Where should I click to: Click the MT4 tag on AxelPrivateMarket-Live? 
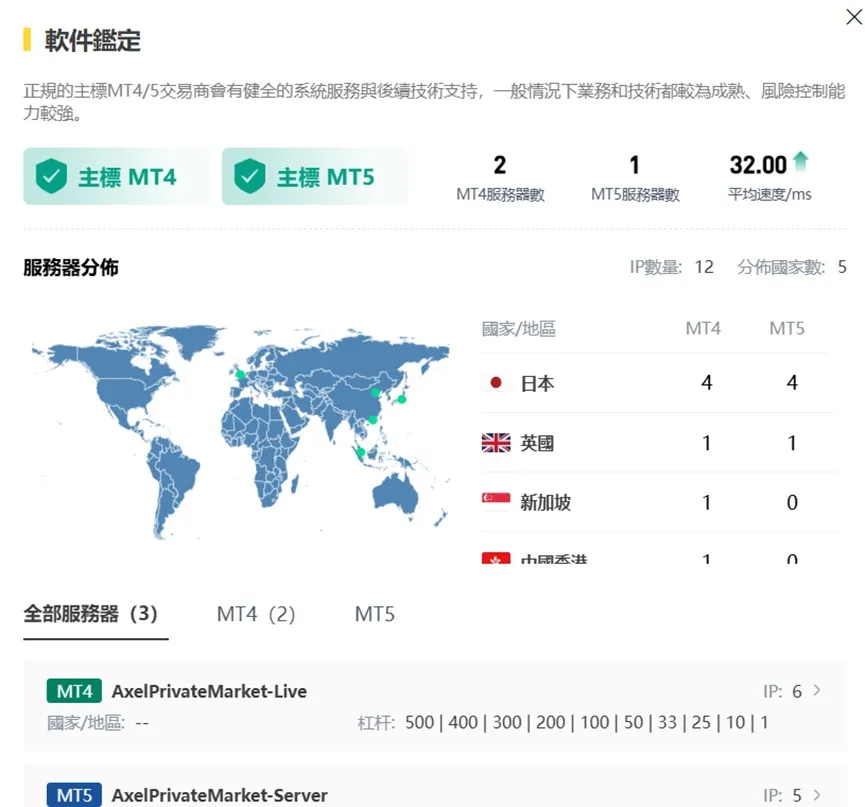click(74, 691)
